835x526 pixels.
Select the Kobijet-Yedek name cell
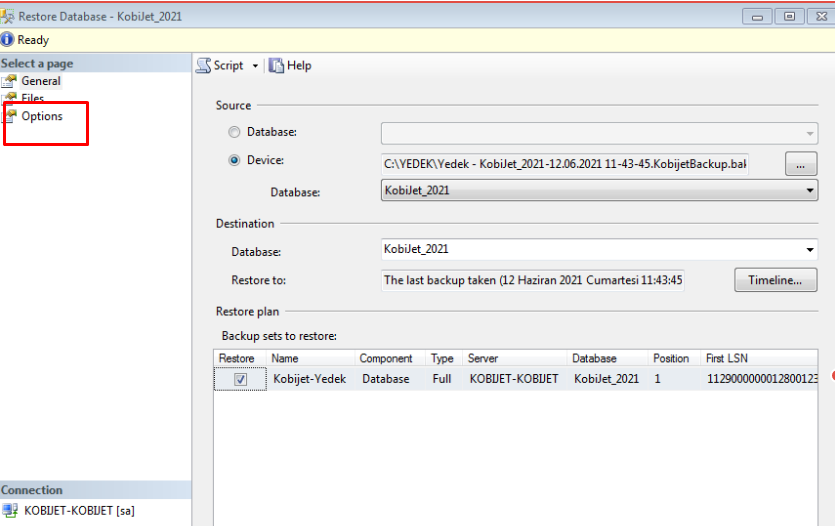309,379
